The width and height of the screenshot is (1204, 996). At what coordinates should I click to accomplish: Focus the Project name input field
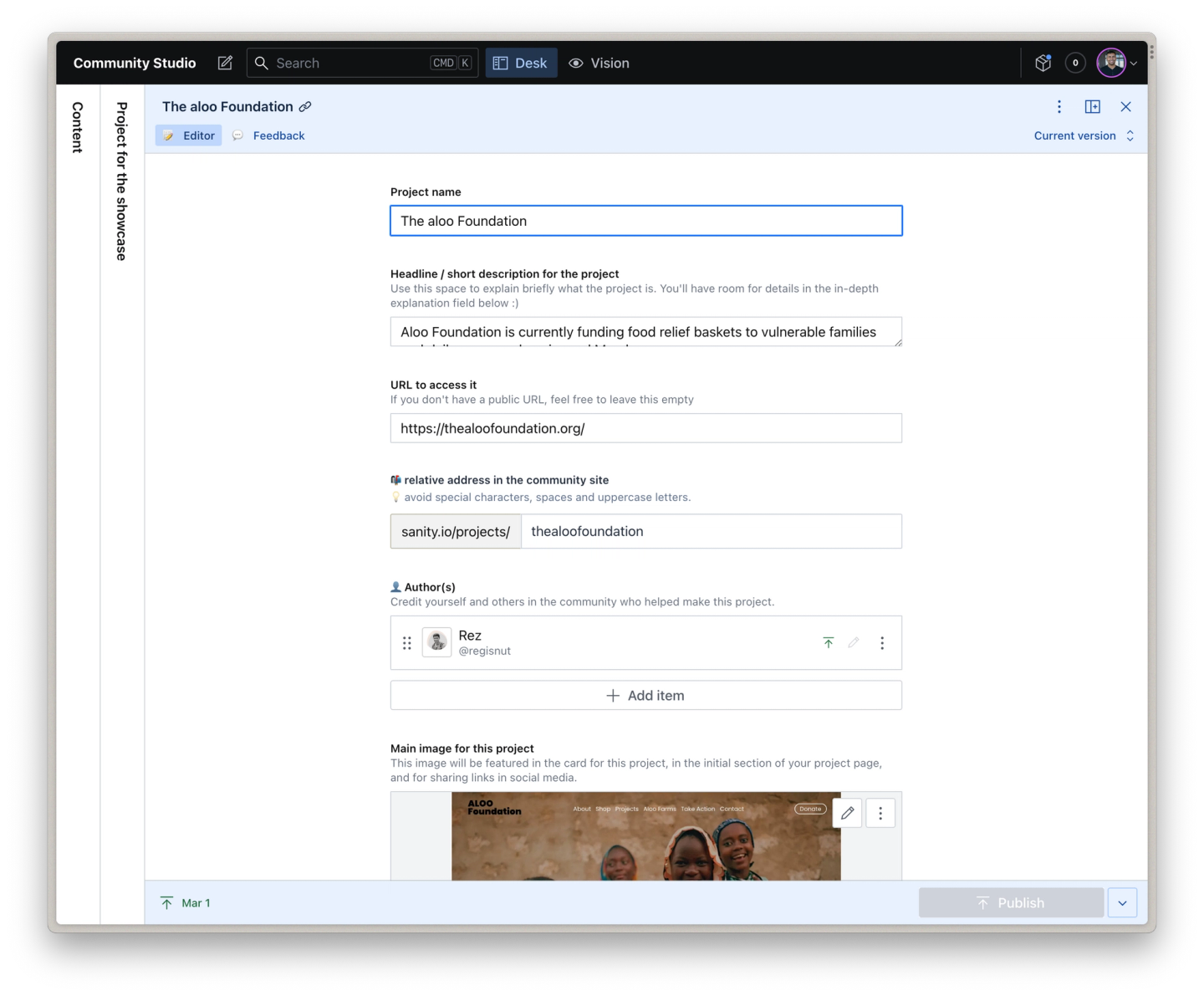(x=645, y=221)
